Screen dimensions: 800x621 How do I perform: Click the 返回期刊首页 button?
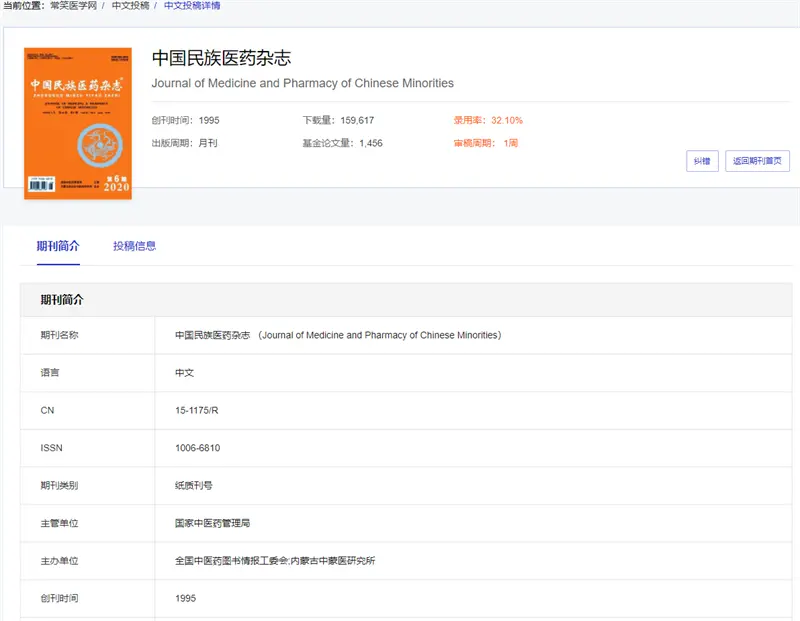point(757,161)
